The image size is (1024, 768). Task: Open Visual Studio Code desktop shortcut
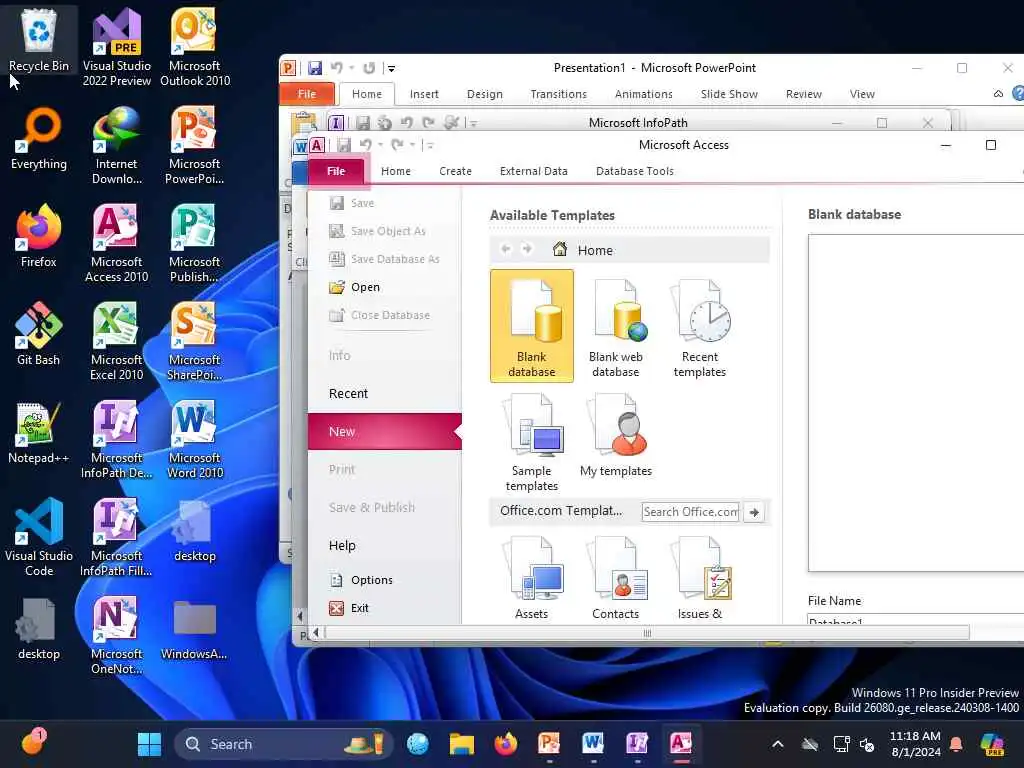tap(39, 537)
